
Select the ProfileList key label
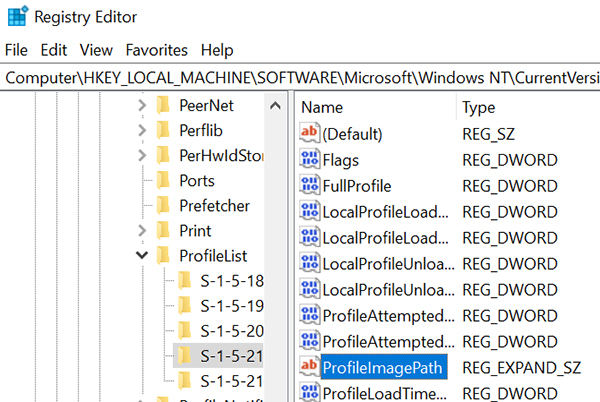[213, 256]
